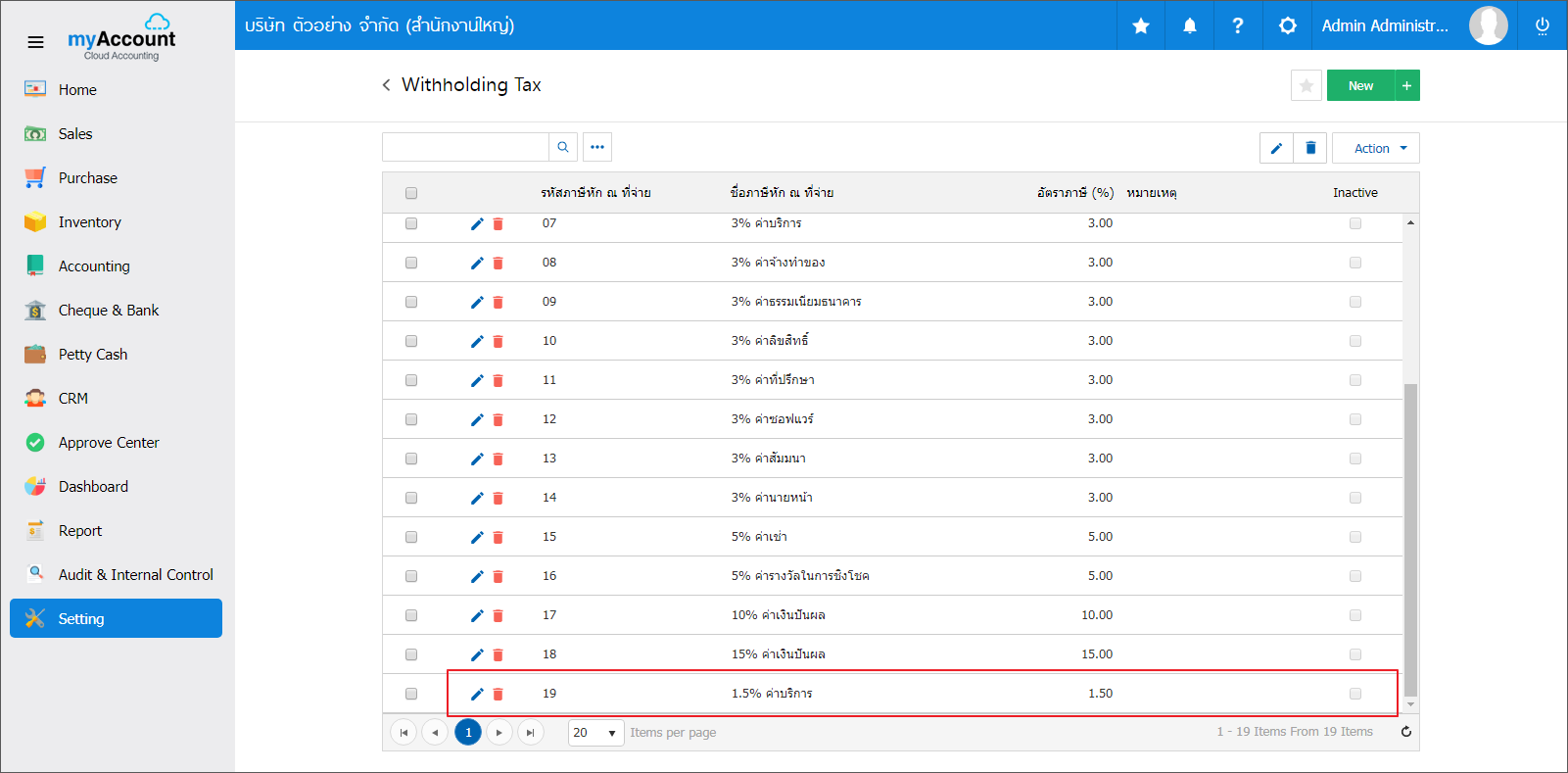Open advanced search ellipsis button
The height and width of the screenshot is (773, 1568).
pos(597,147)
